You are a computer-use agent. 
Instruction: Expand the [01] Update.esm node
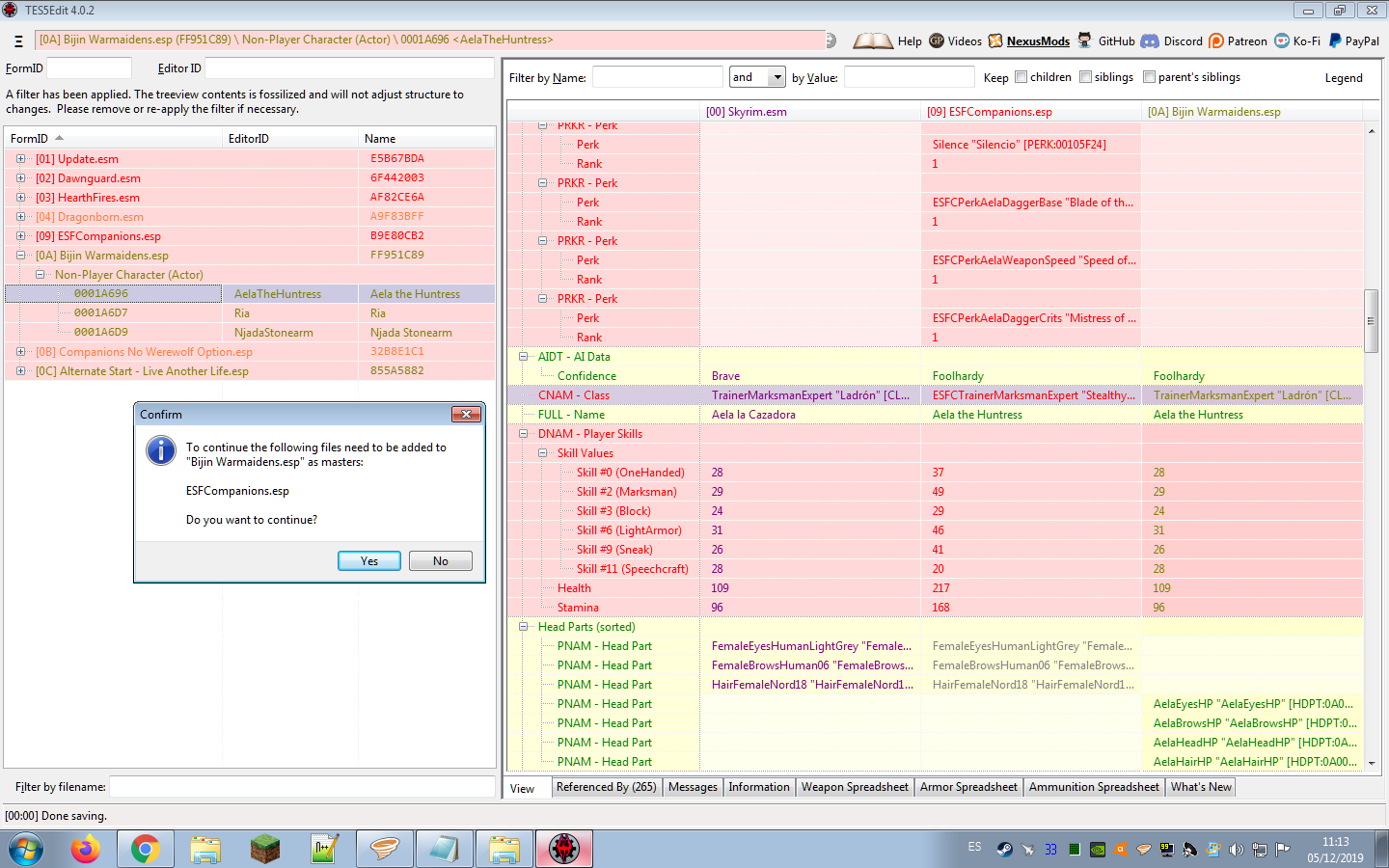(x=20, y=159)
